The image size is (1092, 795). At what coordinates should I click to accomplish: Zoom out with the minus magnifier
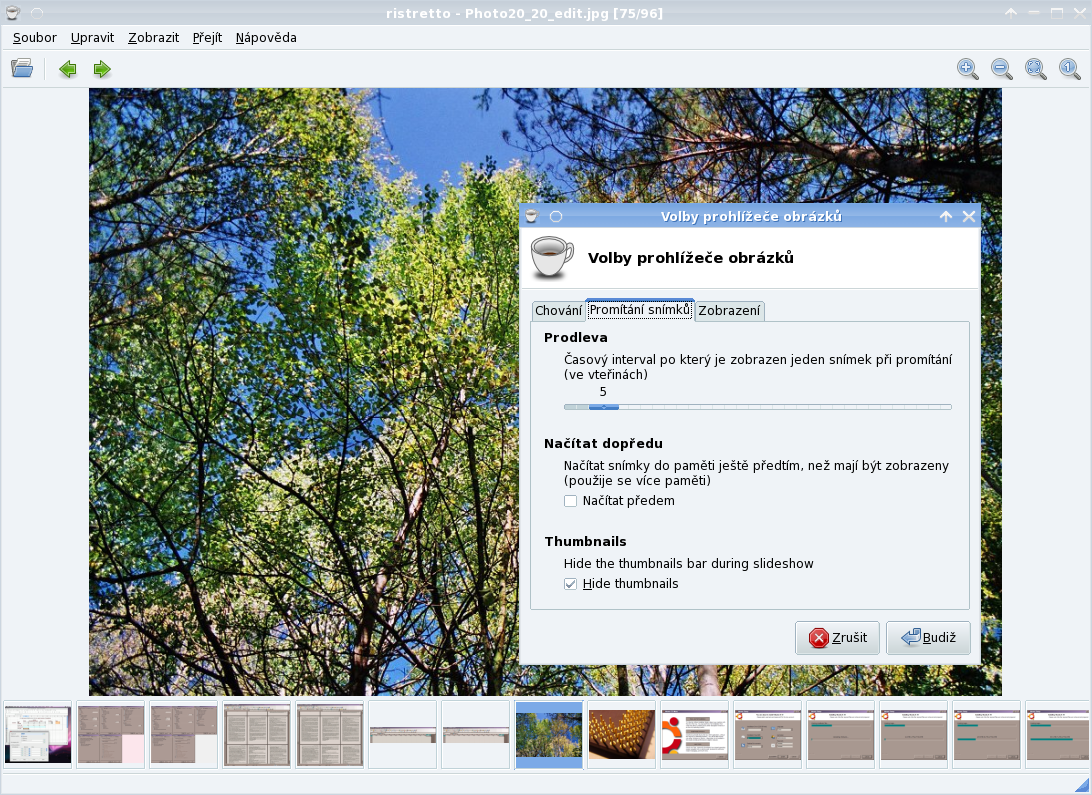point(1001,68)
